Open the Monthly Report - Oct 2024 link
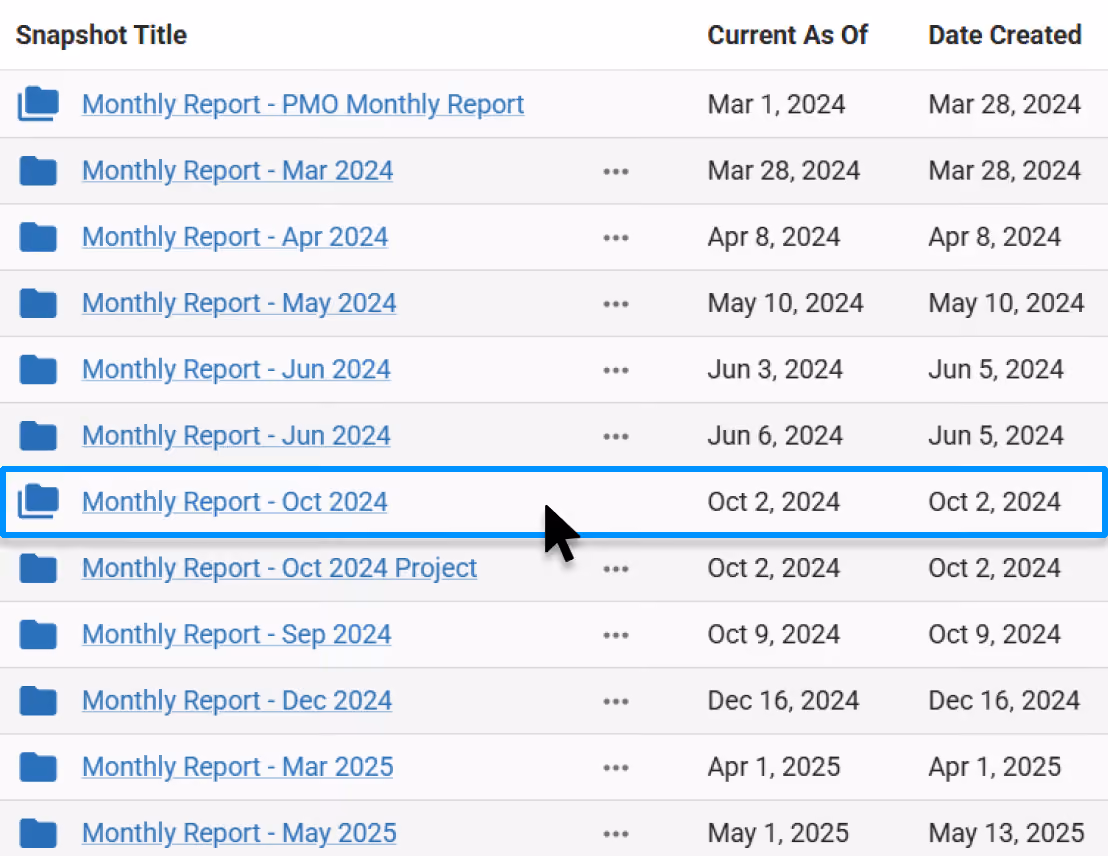This screenshot has height=856, width=1108. (x=235, y=502)
